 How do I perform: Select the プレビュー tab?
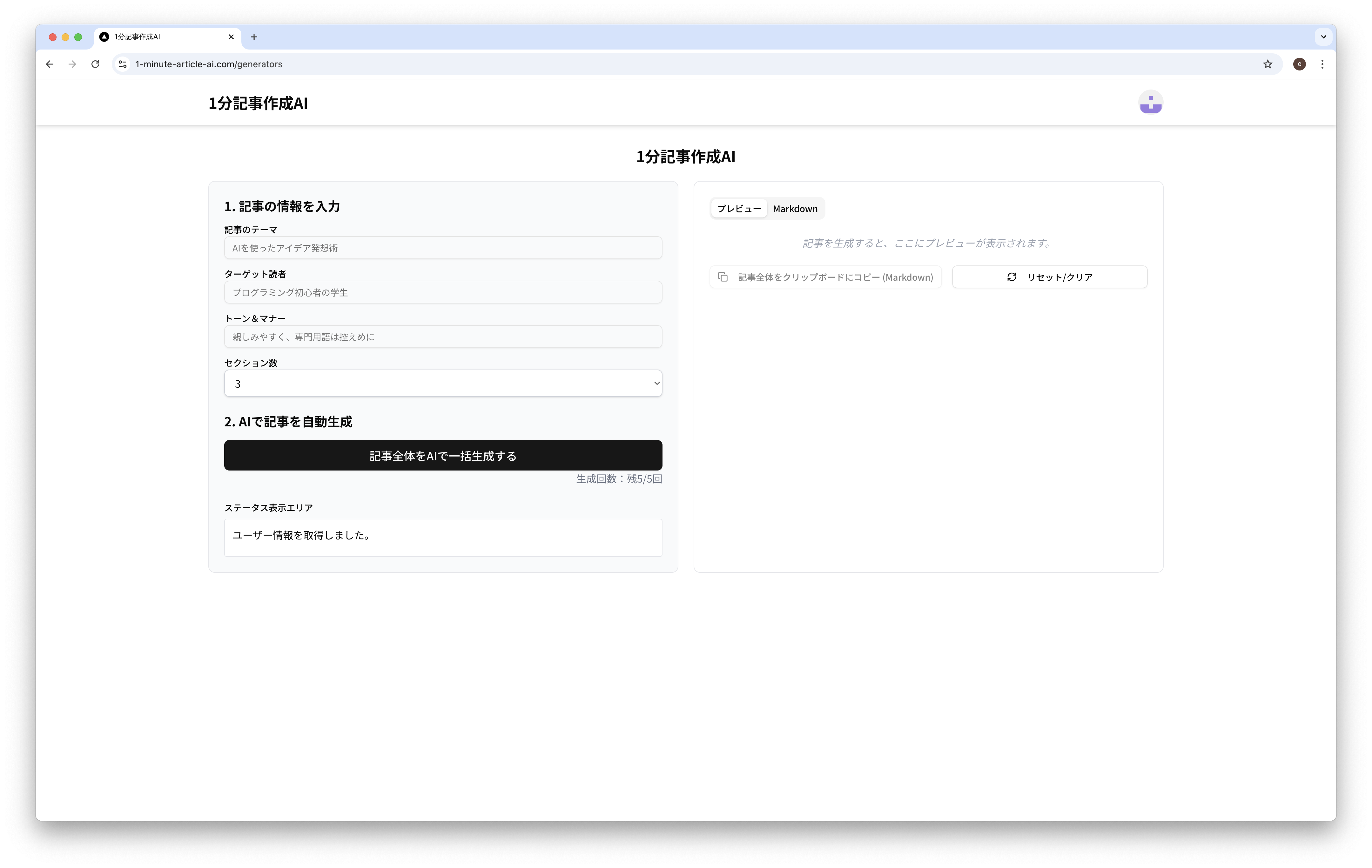point(739,209)
